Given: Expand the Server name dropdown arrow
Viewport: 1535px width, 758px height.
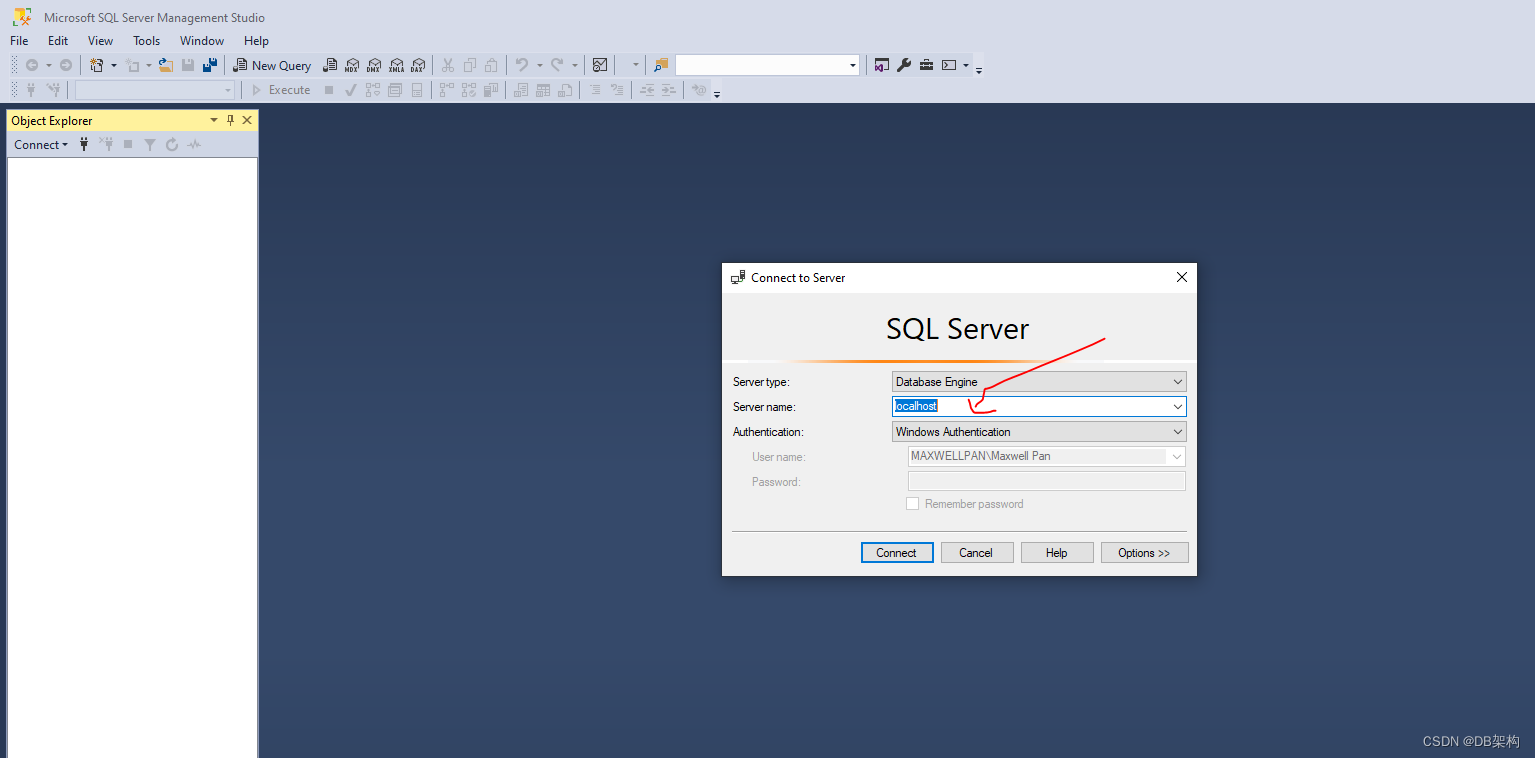Looking at the screenshot, I should (x=1177, y=407).
